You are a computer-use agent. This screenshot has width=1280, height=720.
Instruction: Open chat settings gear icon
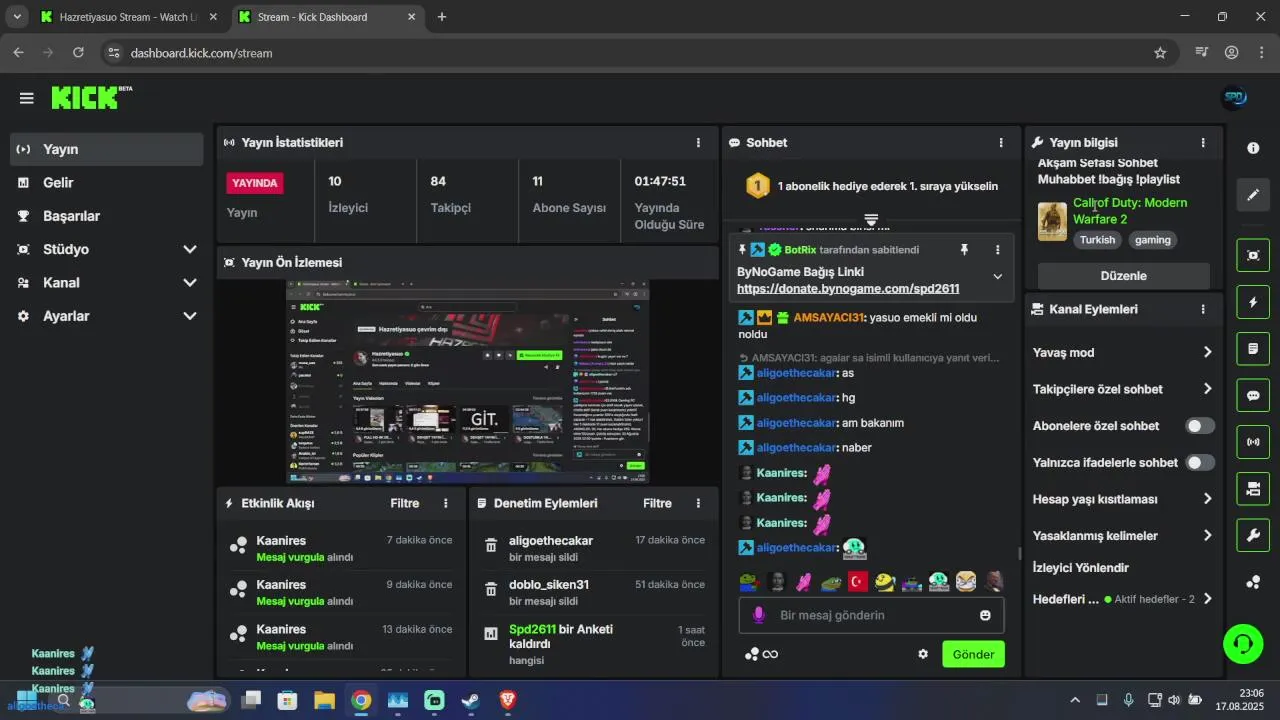923,654
